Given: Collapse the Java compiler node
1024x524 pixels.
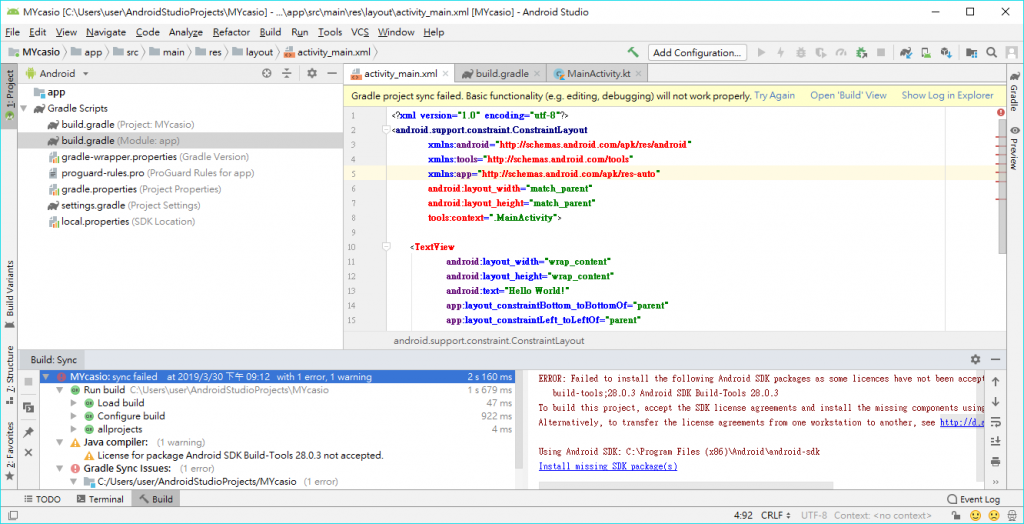Looking at the screenshot, I should 60,442.
